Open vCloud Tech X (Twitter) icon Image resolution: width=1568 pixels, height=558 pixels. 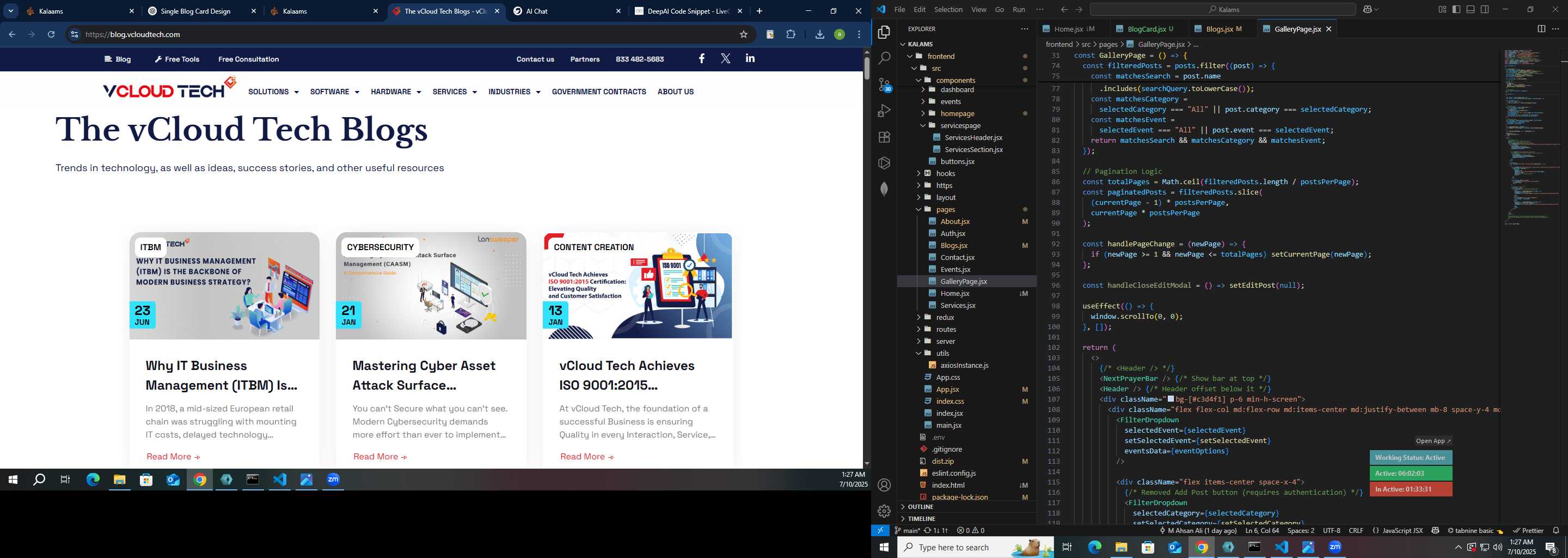[726, 58]
